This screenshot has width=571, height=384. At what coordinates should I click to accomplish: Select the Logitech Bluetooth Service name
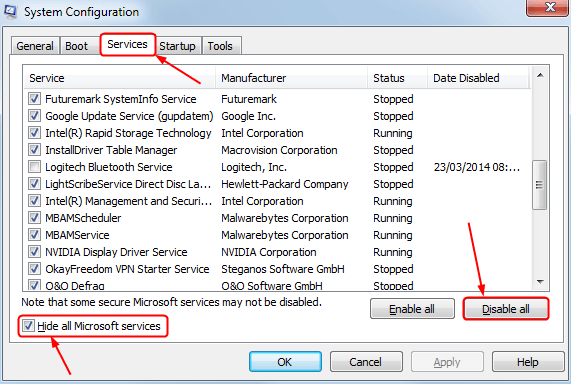[x=109, y=167]
